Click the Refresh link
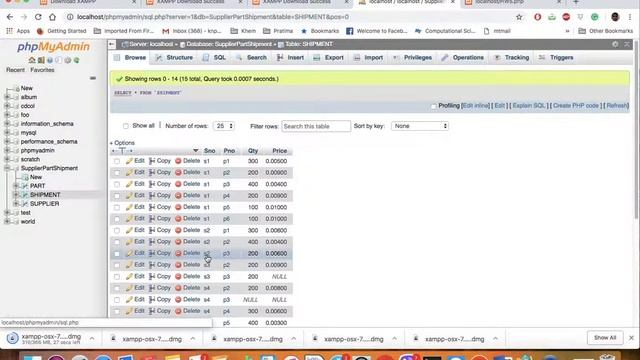 (616, 106)
